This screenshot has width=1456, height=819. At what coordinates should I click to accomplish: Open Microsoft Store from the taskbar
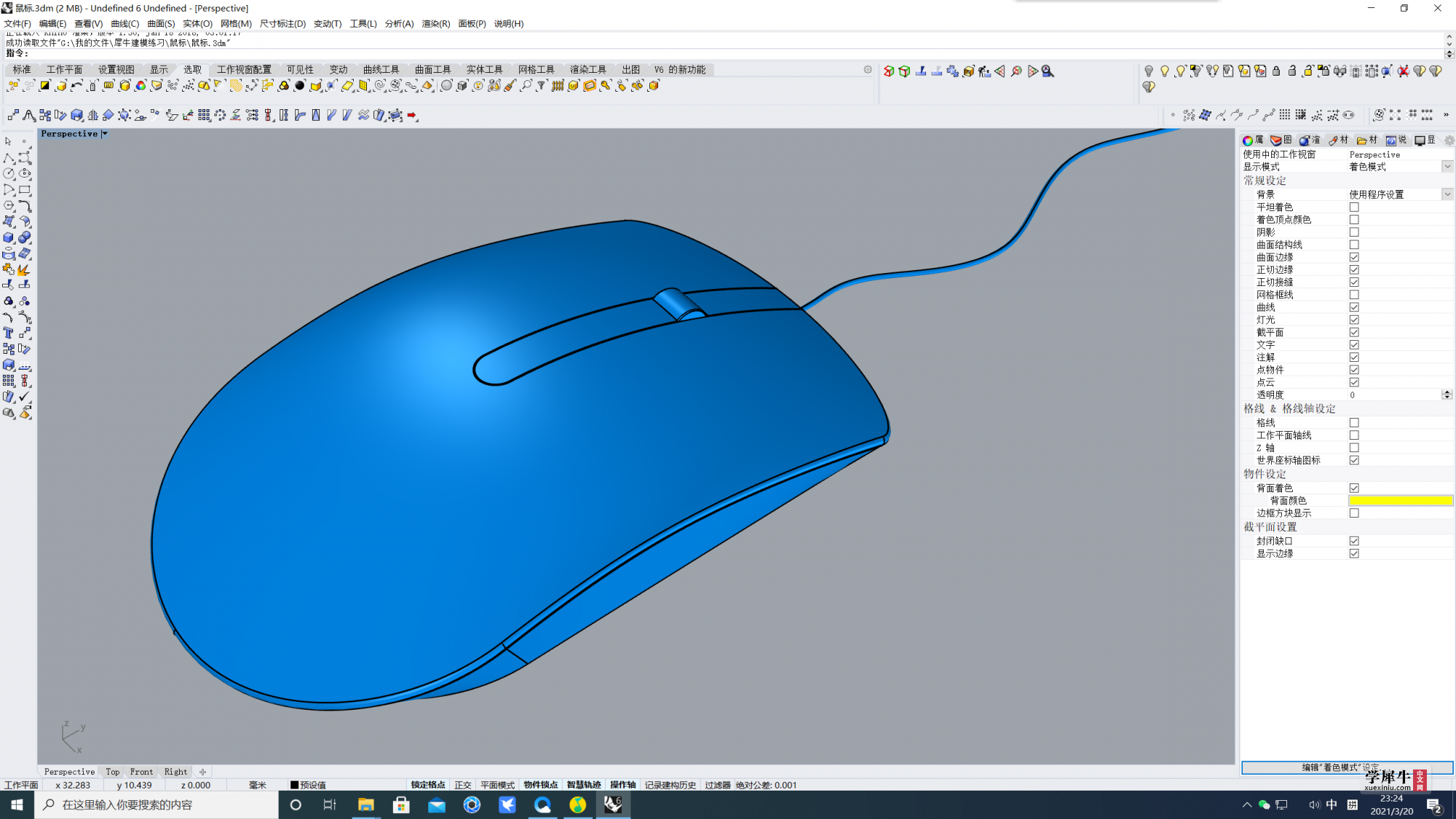tap(401, 804)
